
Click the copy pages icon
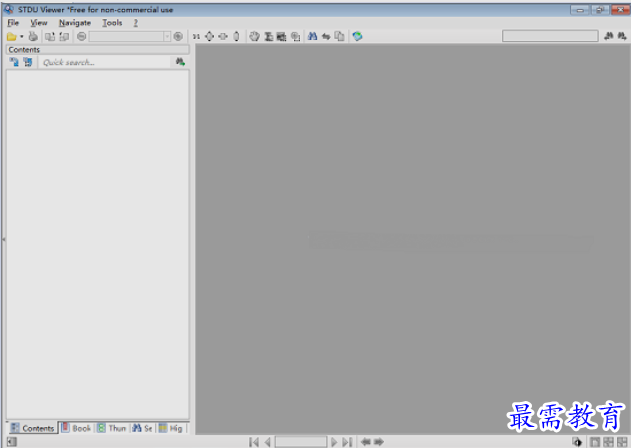point(340,37)
